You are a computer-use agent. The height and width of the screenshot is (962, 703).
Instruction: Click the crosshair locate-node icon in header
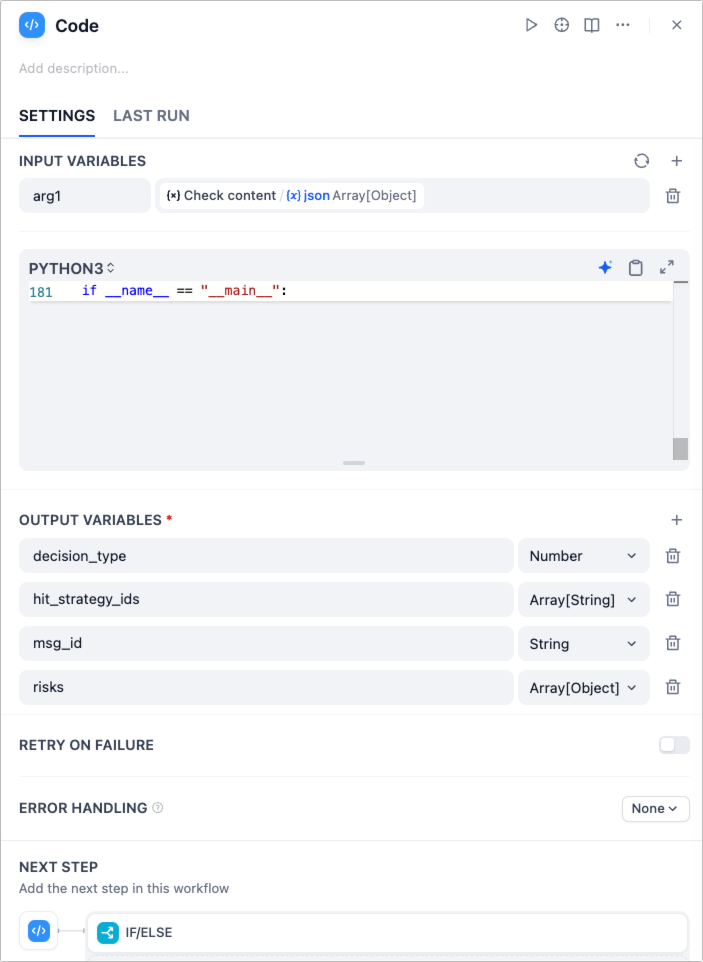(562, 25)
